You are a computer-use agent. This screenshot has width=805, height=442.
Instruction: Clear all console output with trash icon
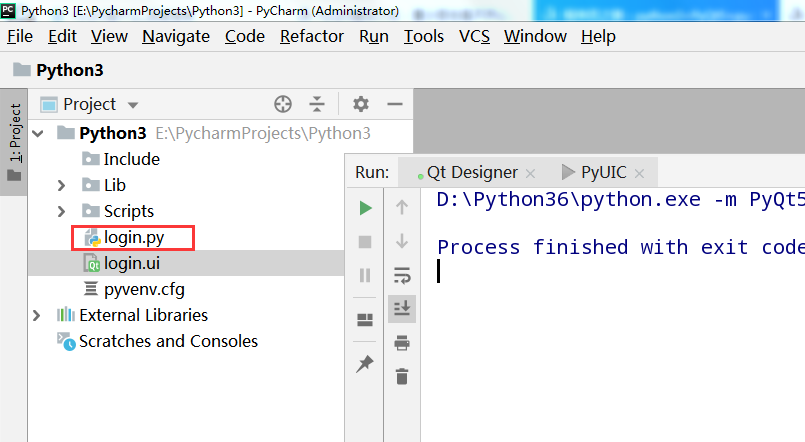402,376
